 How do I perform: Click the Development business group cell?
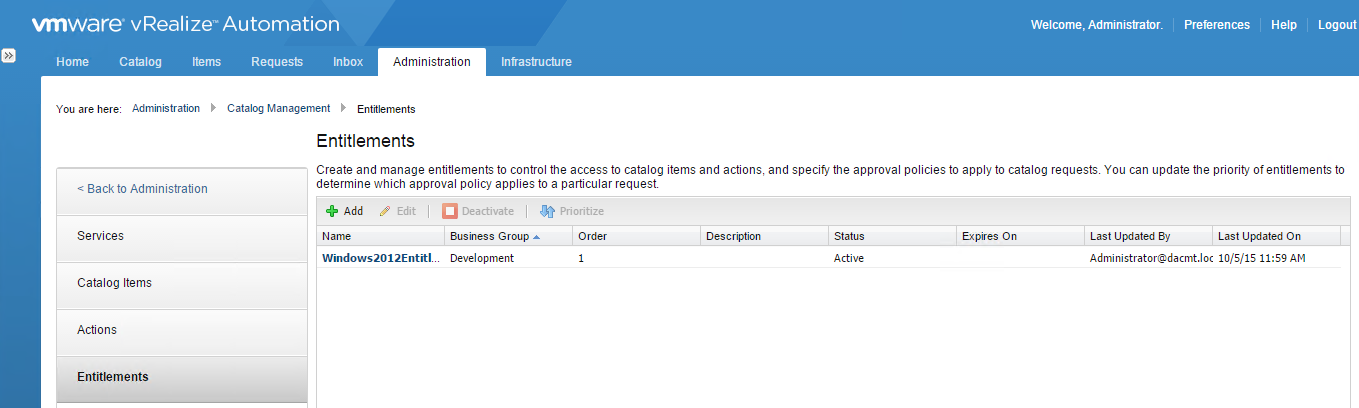(x=482, y=258)
